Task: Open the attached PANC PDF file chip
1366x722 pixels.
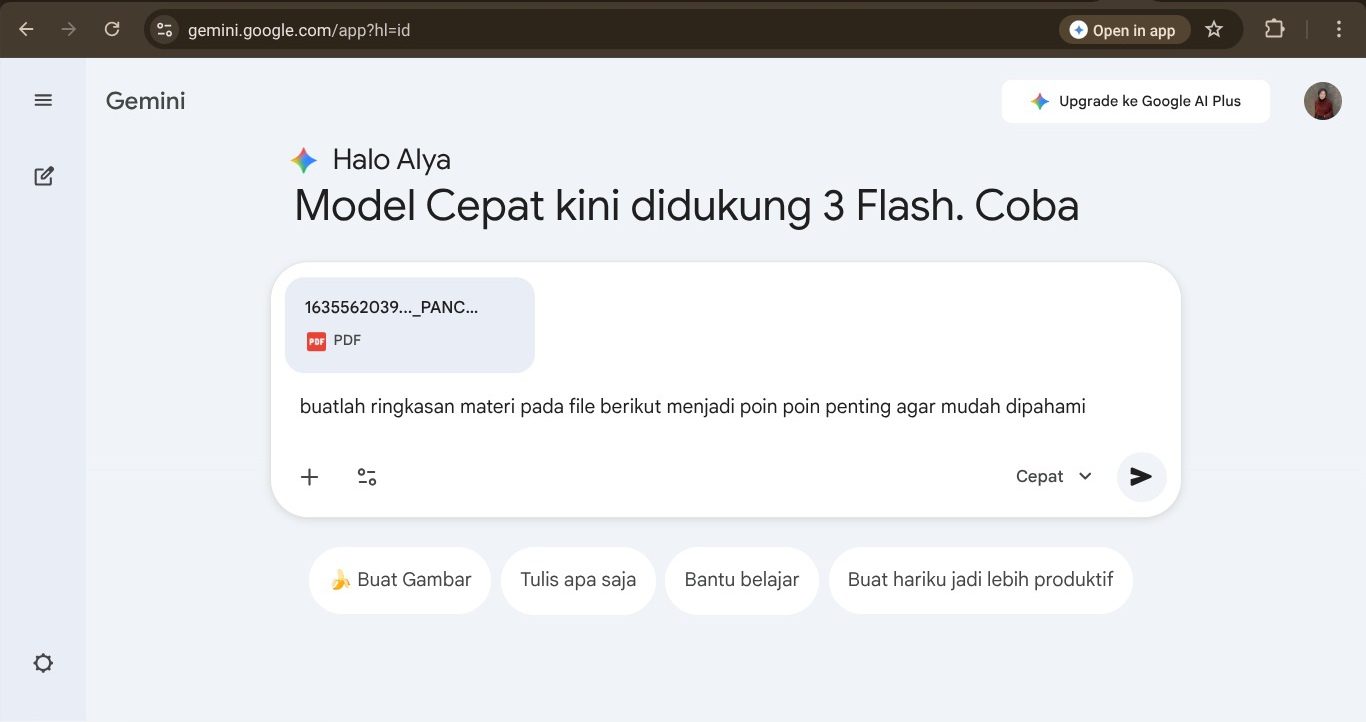Action: [x=409, y=324]
